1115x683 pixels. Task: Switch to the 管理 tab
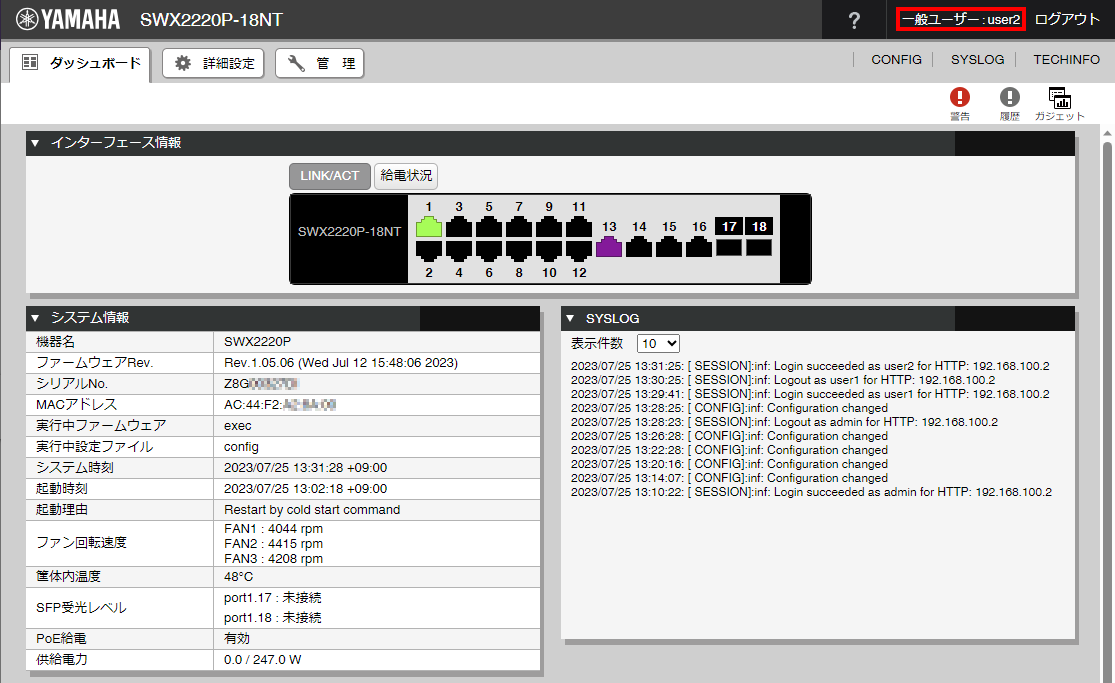coord(320,64)
